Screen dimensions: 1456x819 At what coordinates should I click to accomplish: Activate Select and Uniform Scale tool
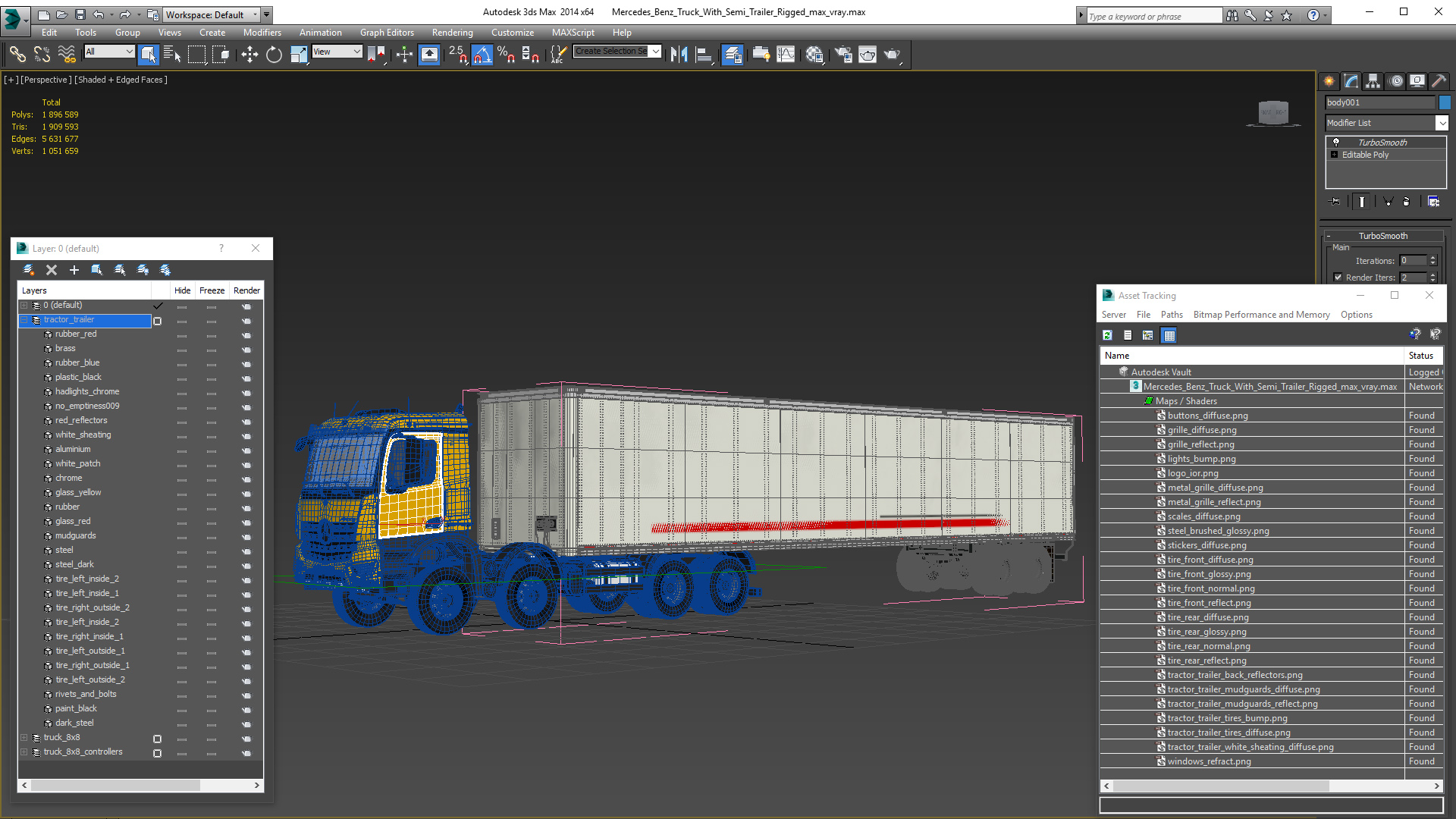pos(299,54)
